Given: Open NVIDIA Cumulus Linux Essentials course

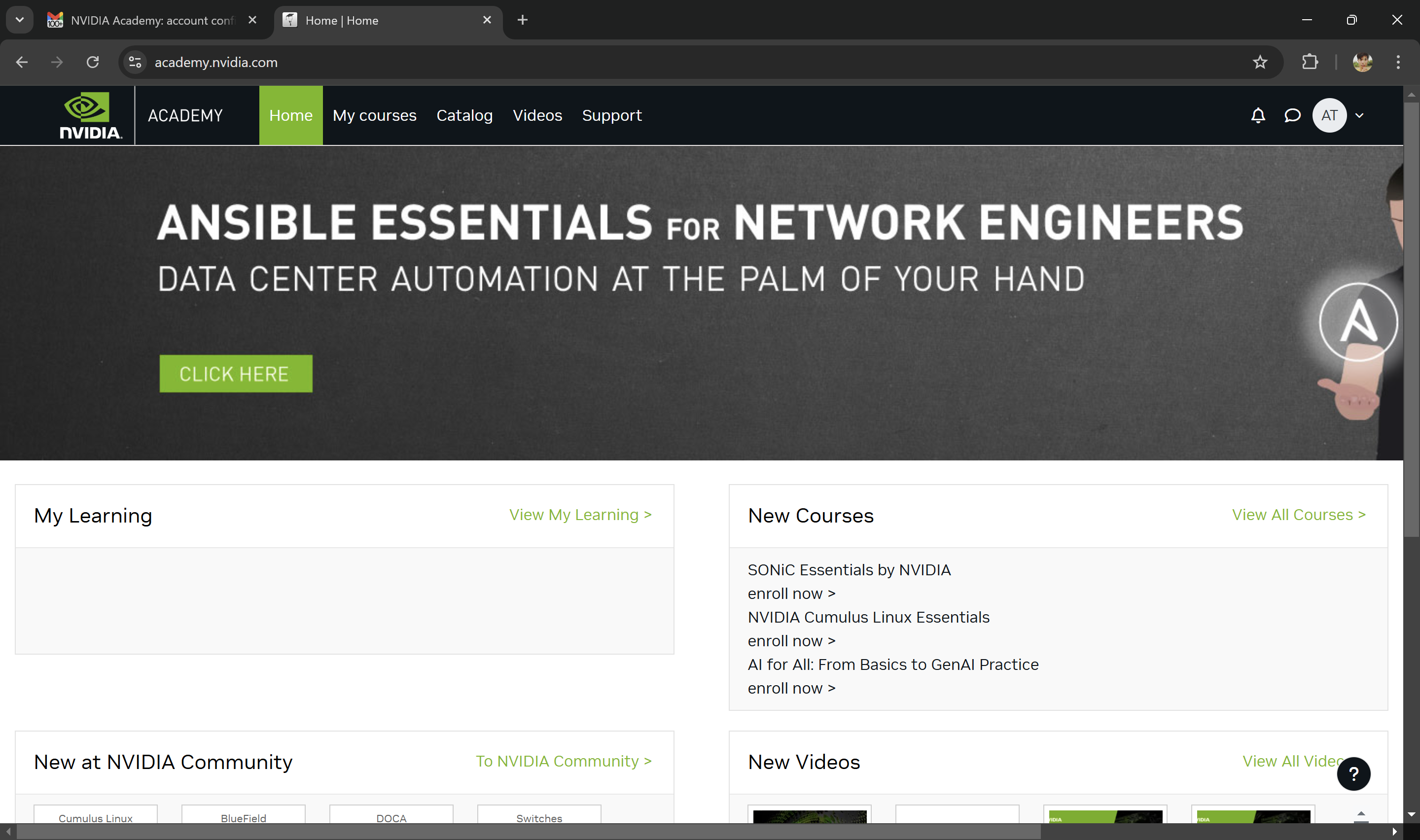Looking at the screenshot, I should click(x=868, y=618).
